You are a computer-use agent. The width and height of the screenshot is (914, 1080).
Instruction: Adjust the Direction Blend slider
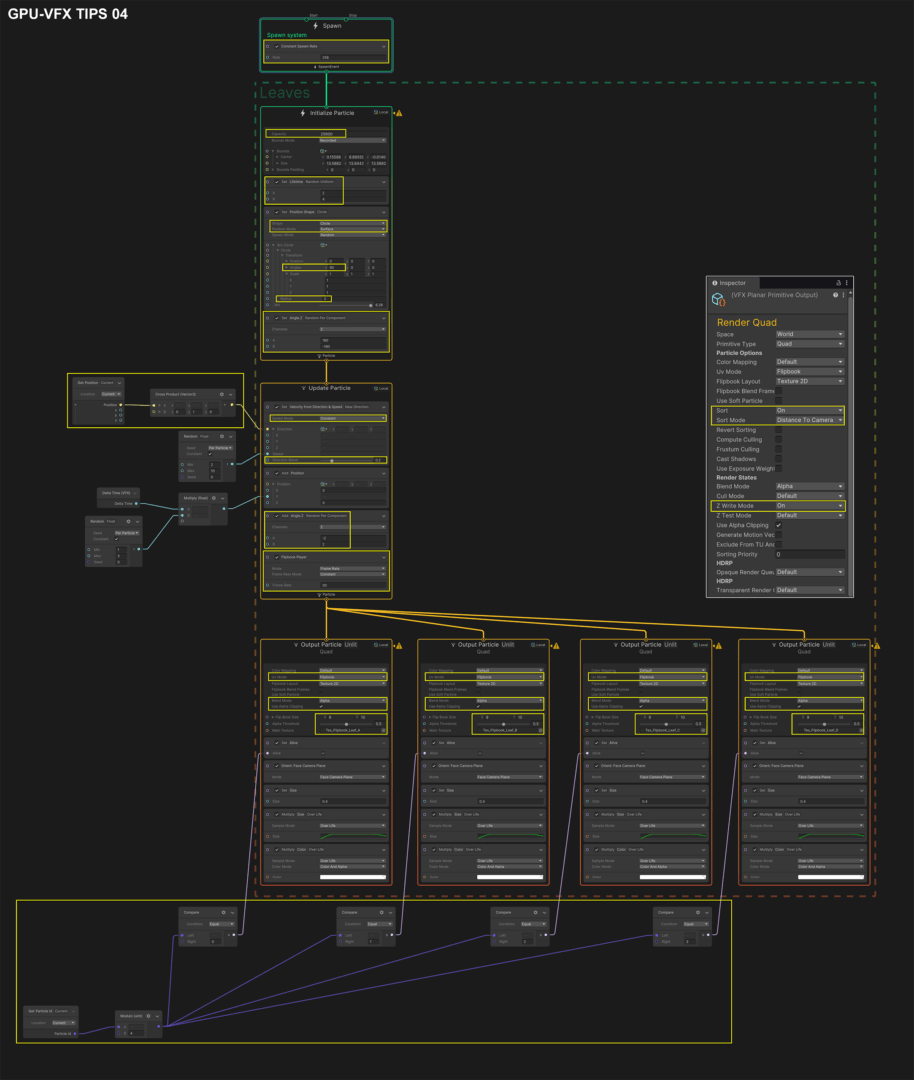pyautogui.click(x=334, y=460)
